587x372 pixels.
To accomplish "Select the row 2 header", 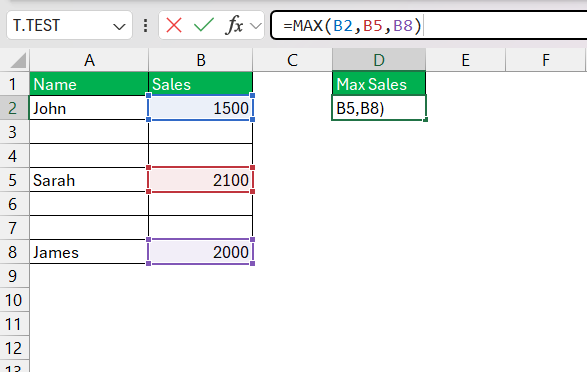I will pos(14,108).
